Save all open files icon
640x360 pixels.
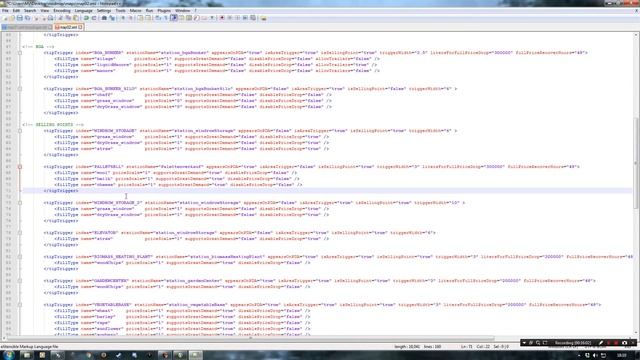coord(27,18)
